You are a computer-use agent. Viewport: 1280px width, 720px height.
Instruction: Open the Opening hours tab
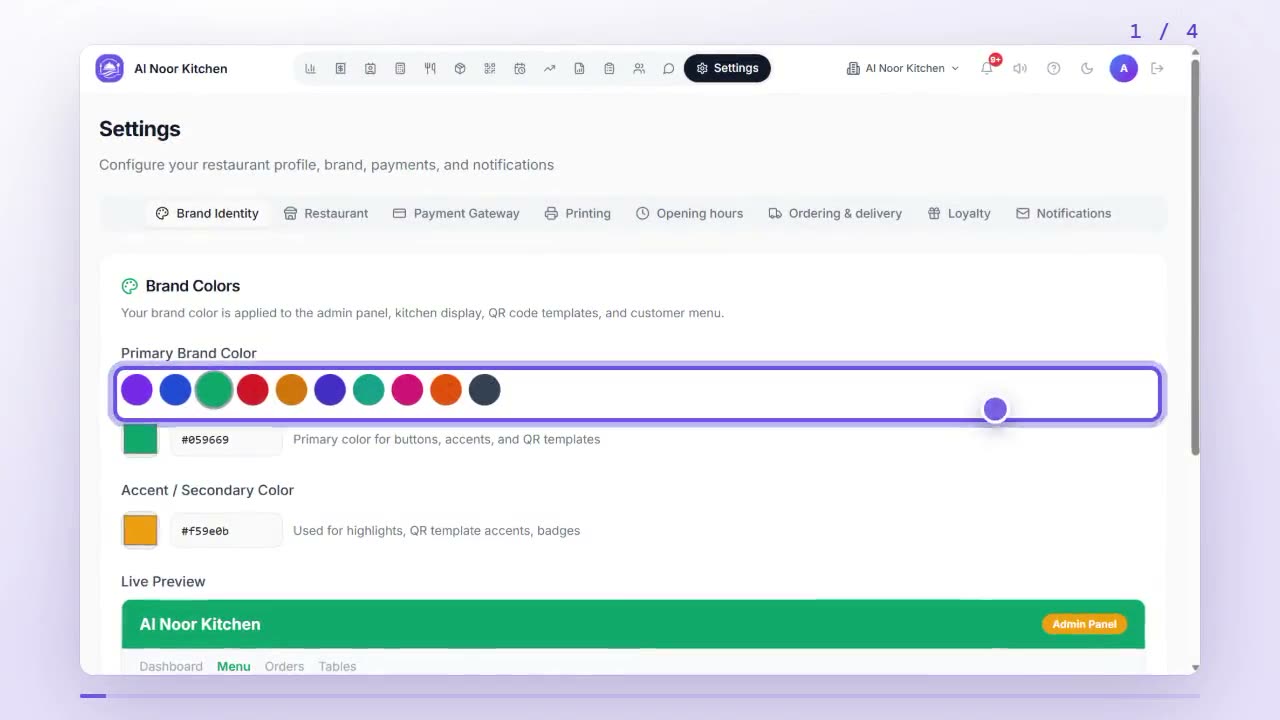tap(690, 213)
